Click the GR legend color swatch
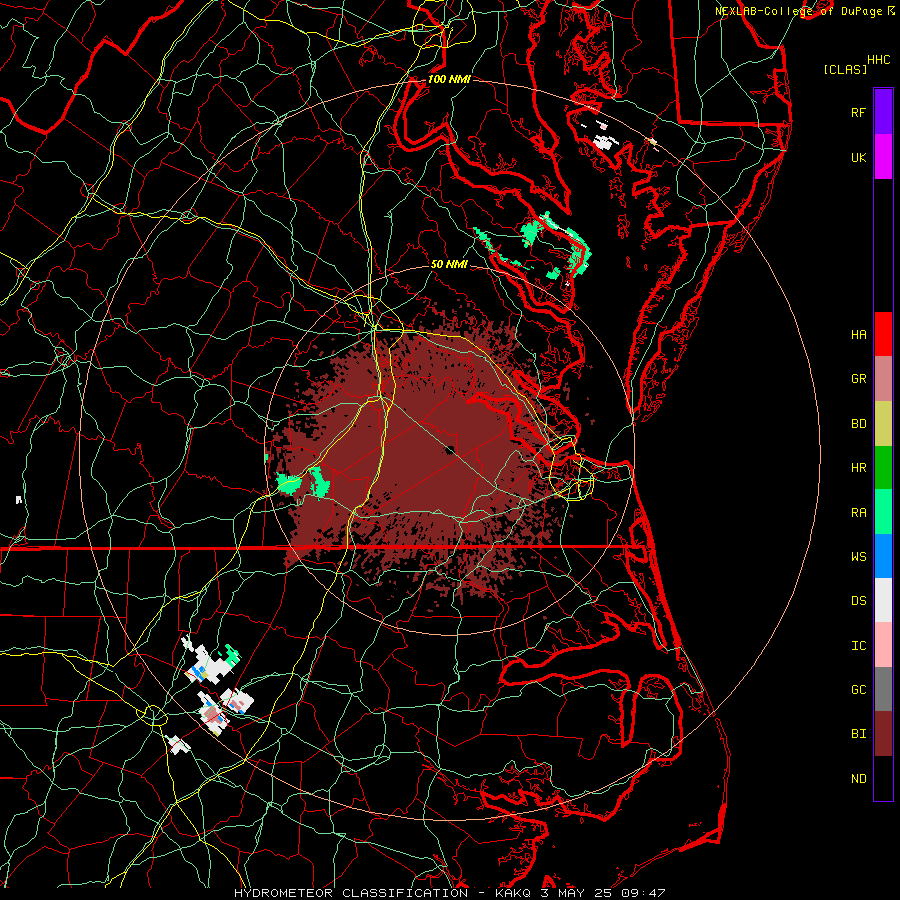This screenshot has width=900, height=900. click(x=883, y=379)
